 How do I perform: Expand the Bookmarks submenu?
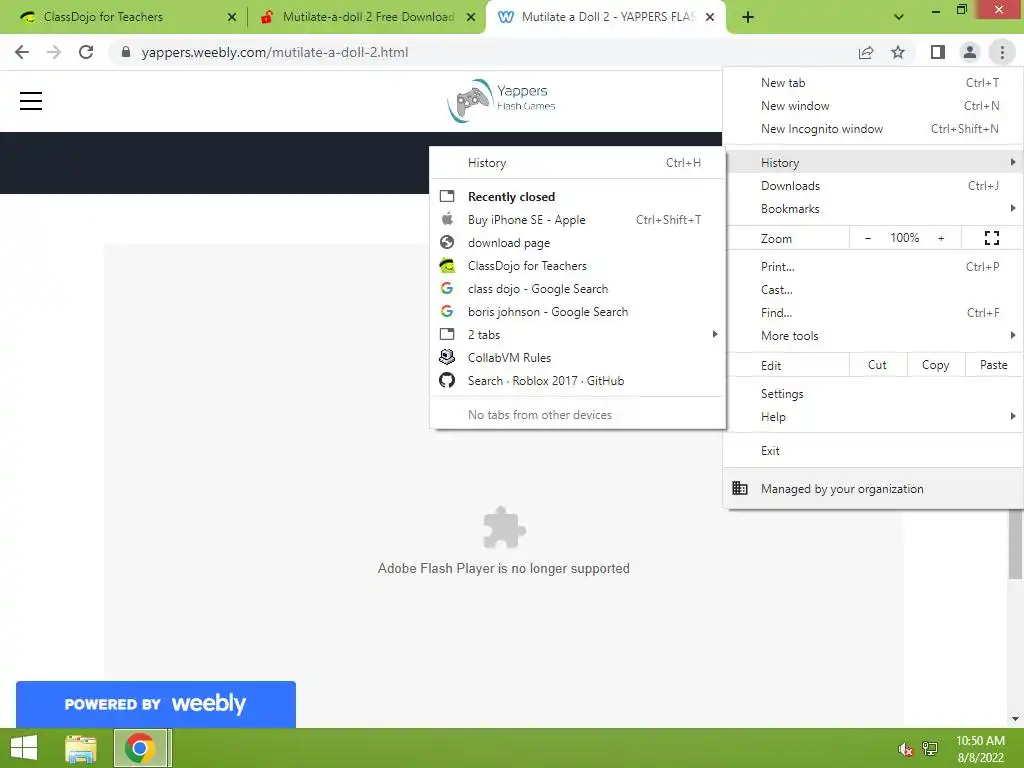coord(873,208)
